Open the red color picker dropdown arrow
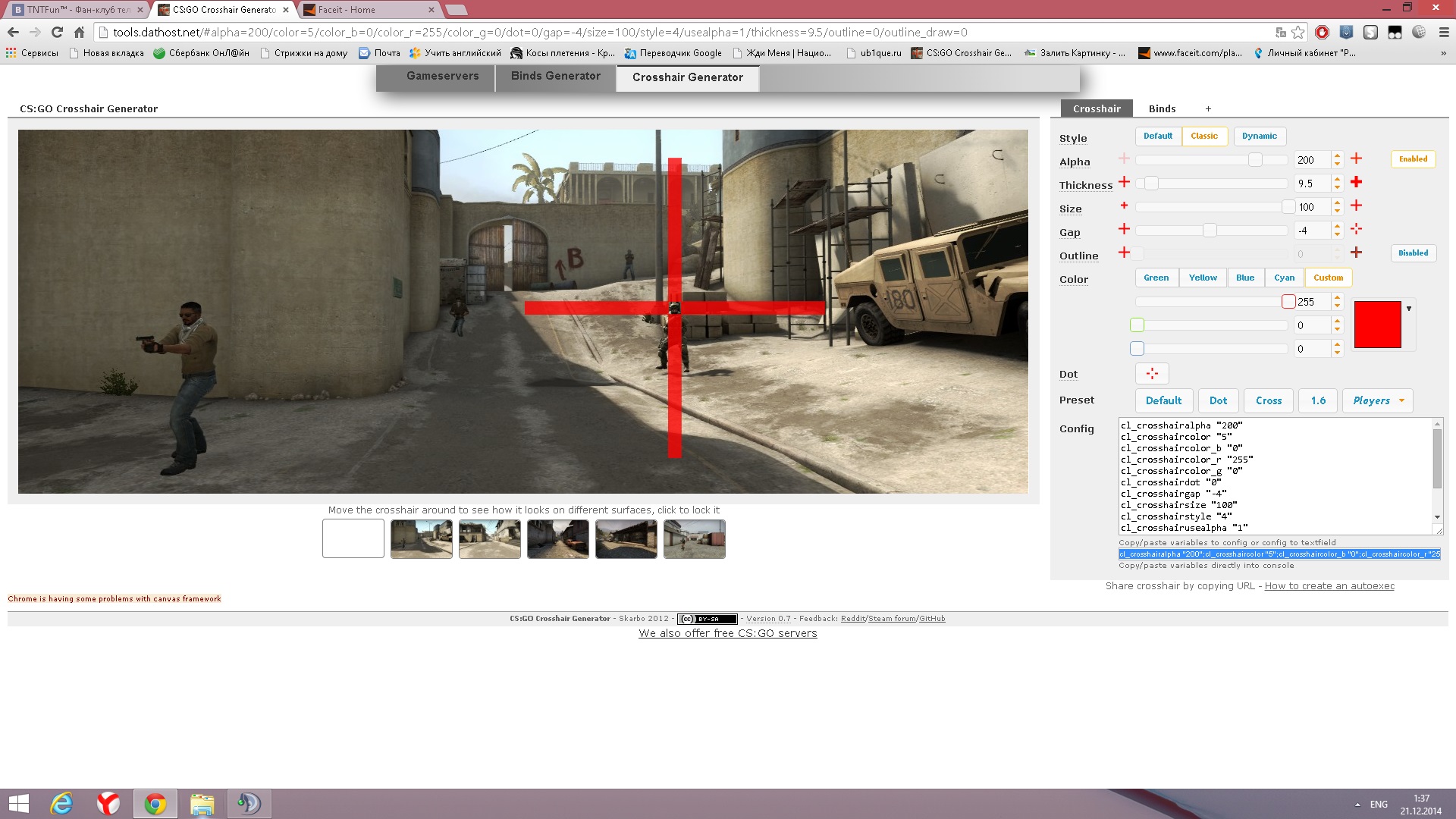Image resolution: width=1456 pixels, height=819 pixels. [1409, 309]
